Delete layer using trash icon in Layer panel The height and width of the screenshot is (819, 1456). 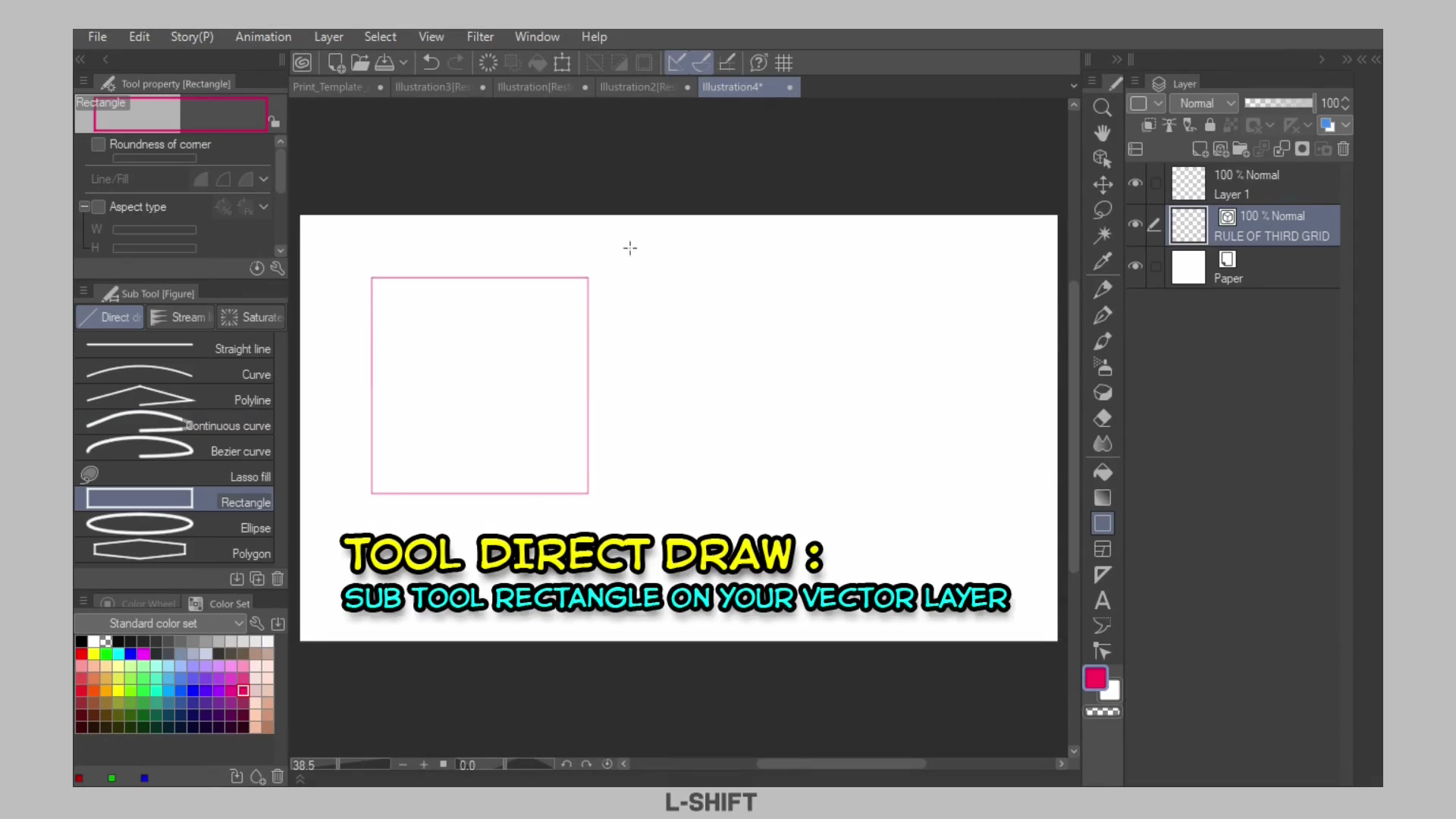[1343, 149]
